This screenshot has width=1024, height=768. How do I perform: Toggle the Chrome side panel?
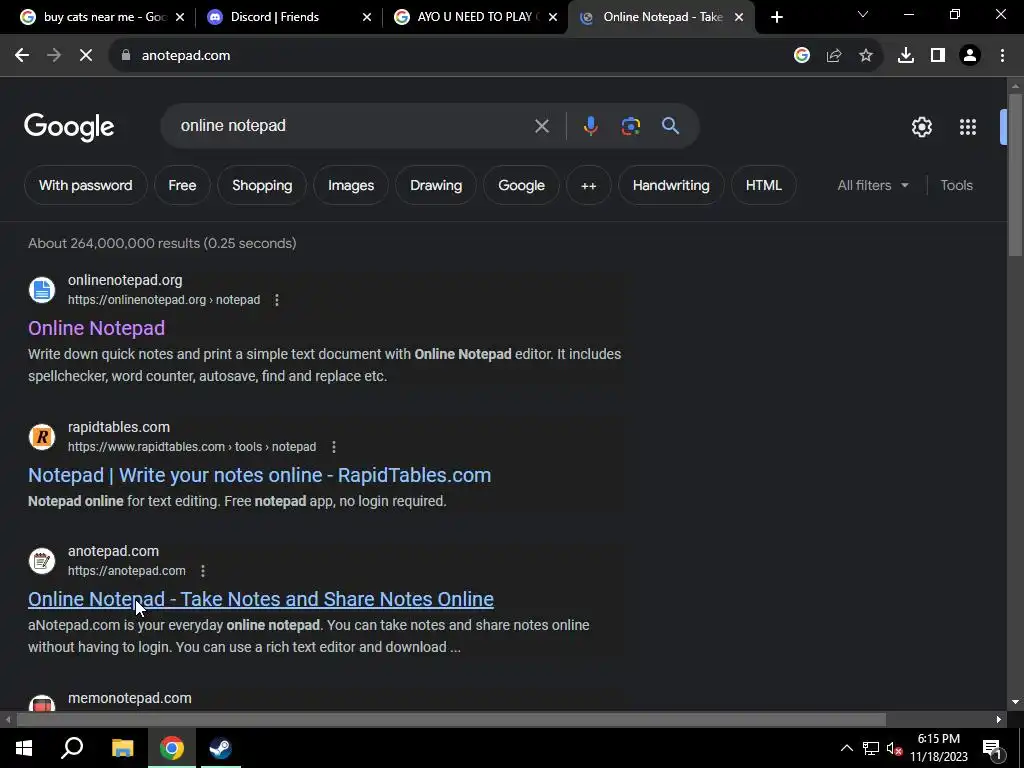tap(938, 56)
